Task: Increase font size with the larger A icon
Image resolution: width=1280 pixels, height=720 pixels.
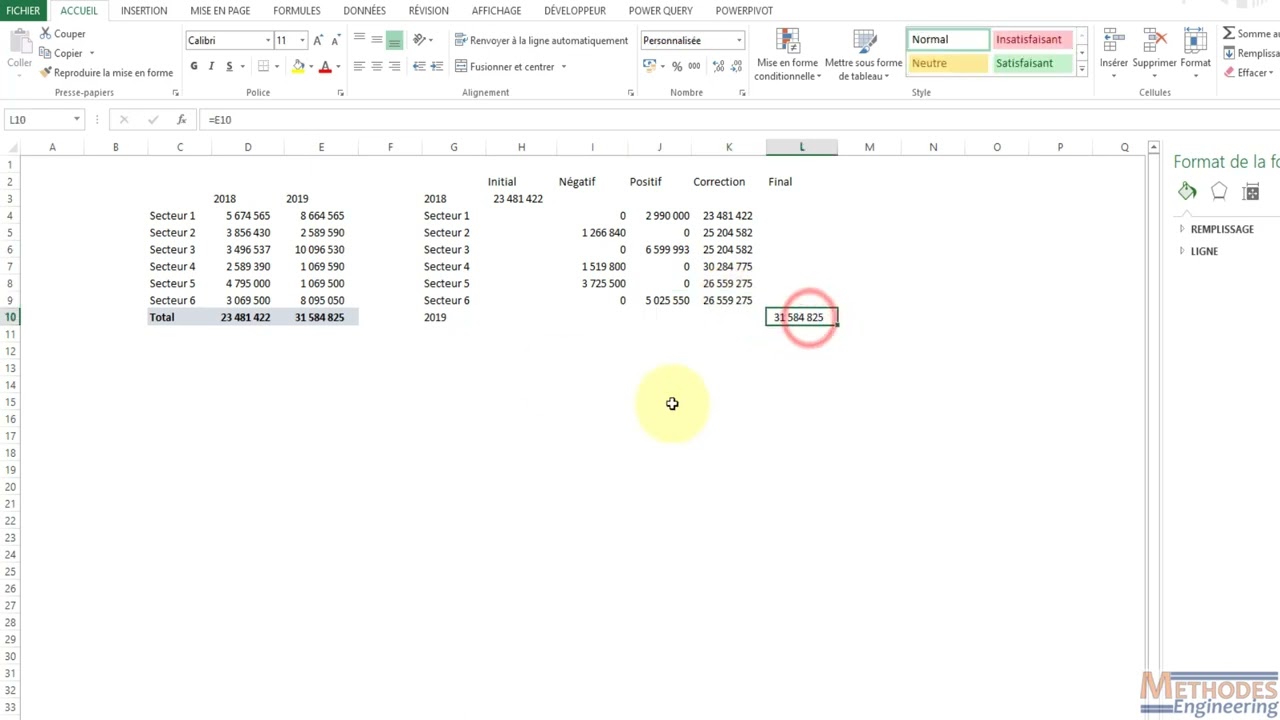Action: 318,40
